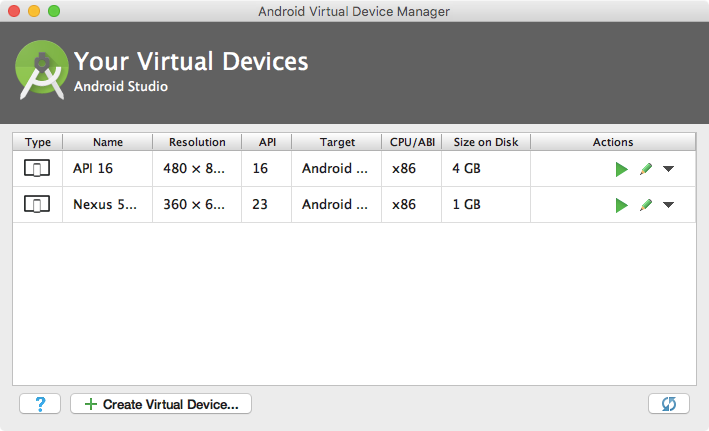Sort by the Name column header
The height and width of the screenshot is (431, 709).
tap(108, 142)
